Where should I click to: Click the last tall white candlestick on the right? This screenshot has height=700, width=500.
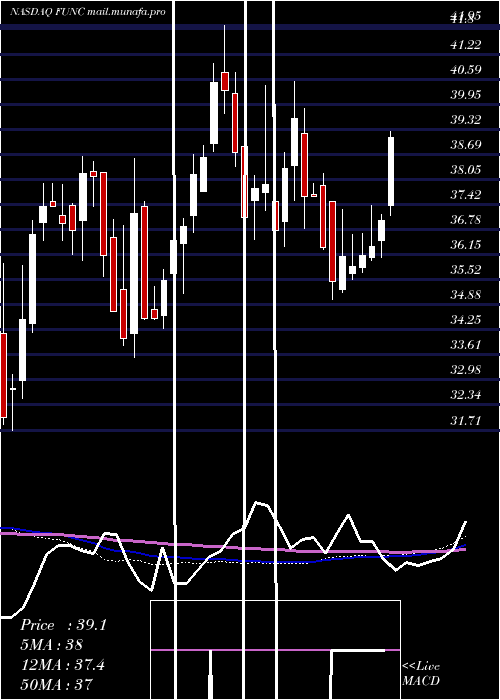pyautogui.click(x=391, y=171)
